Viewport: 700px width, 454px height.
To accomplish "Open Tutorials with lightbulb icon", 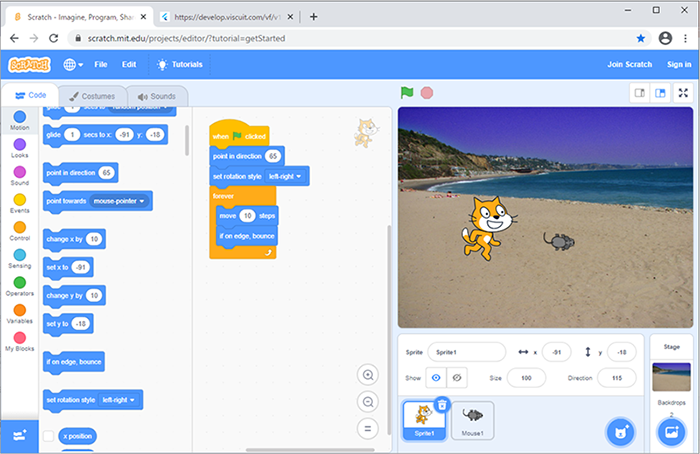I will coord(179,65).
